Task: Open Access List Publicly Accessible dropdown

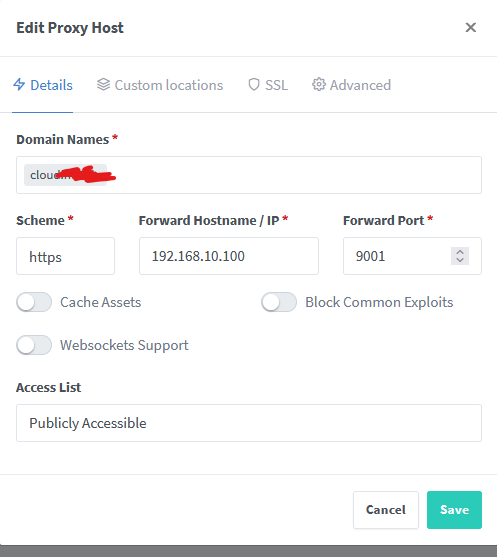Action: [249, 423]
